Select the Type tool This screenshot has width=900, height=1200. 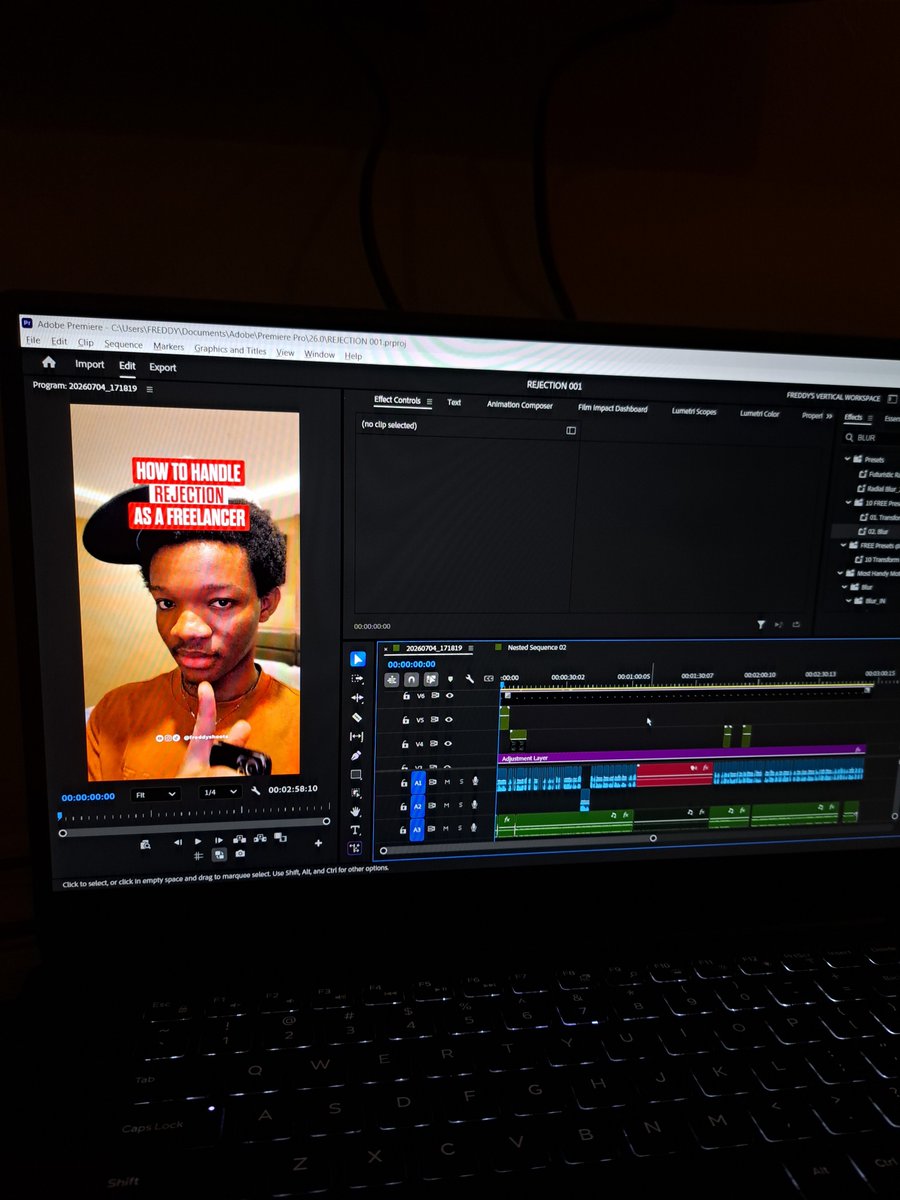pyautogui.click(x=356, y=830)
